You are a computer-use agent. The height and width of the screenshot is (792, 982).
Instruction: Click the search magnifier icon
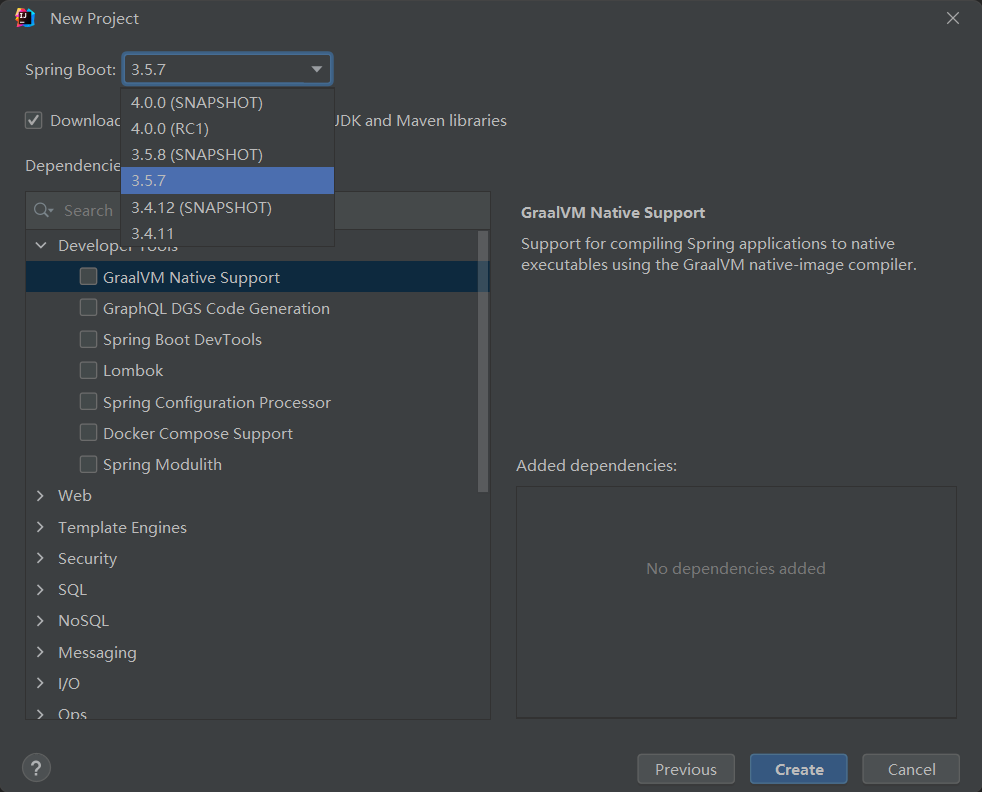pyautogui.click(x=43, y=210)
